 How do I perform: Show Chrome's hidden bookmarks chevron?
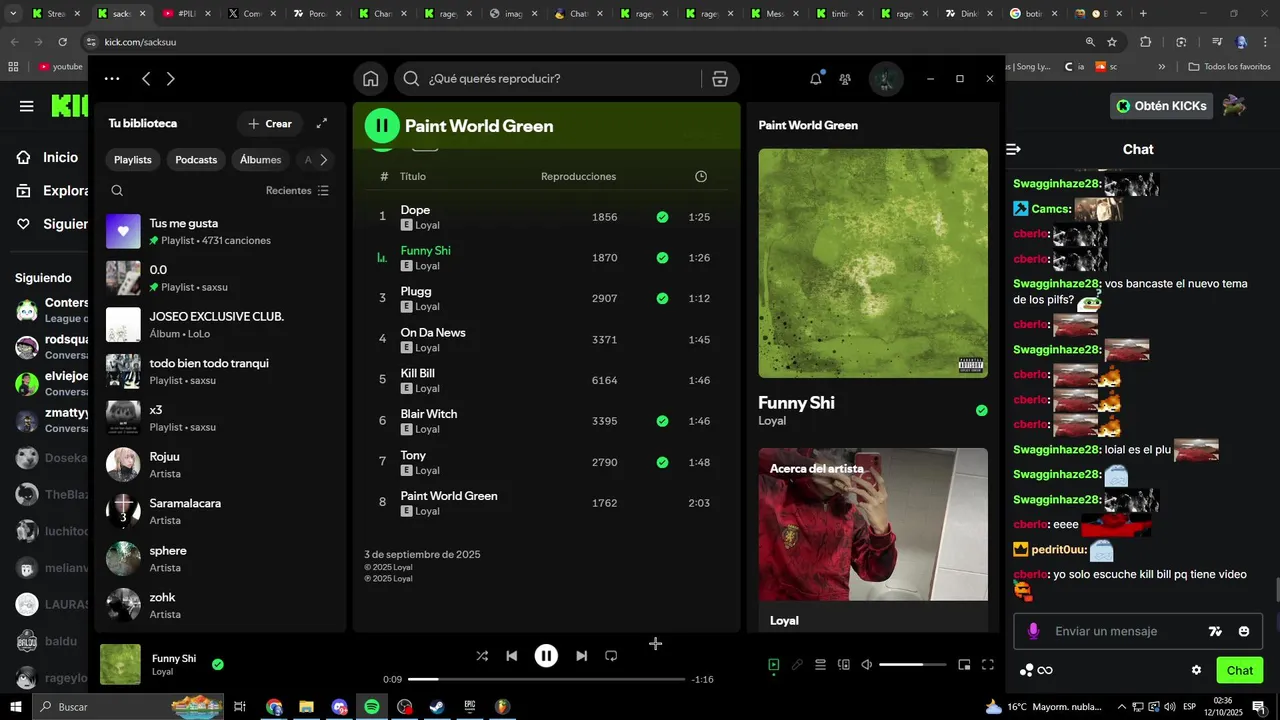coord(1161,67)
